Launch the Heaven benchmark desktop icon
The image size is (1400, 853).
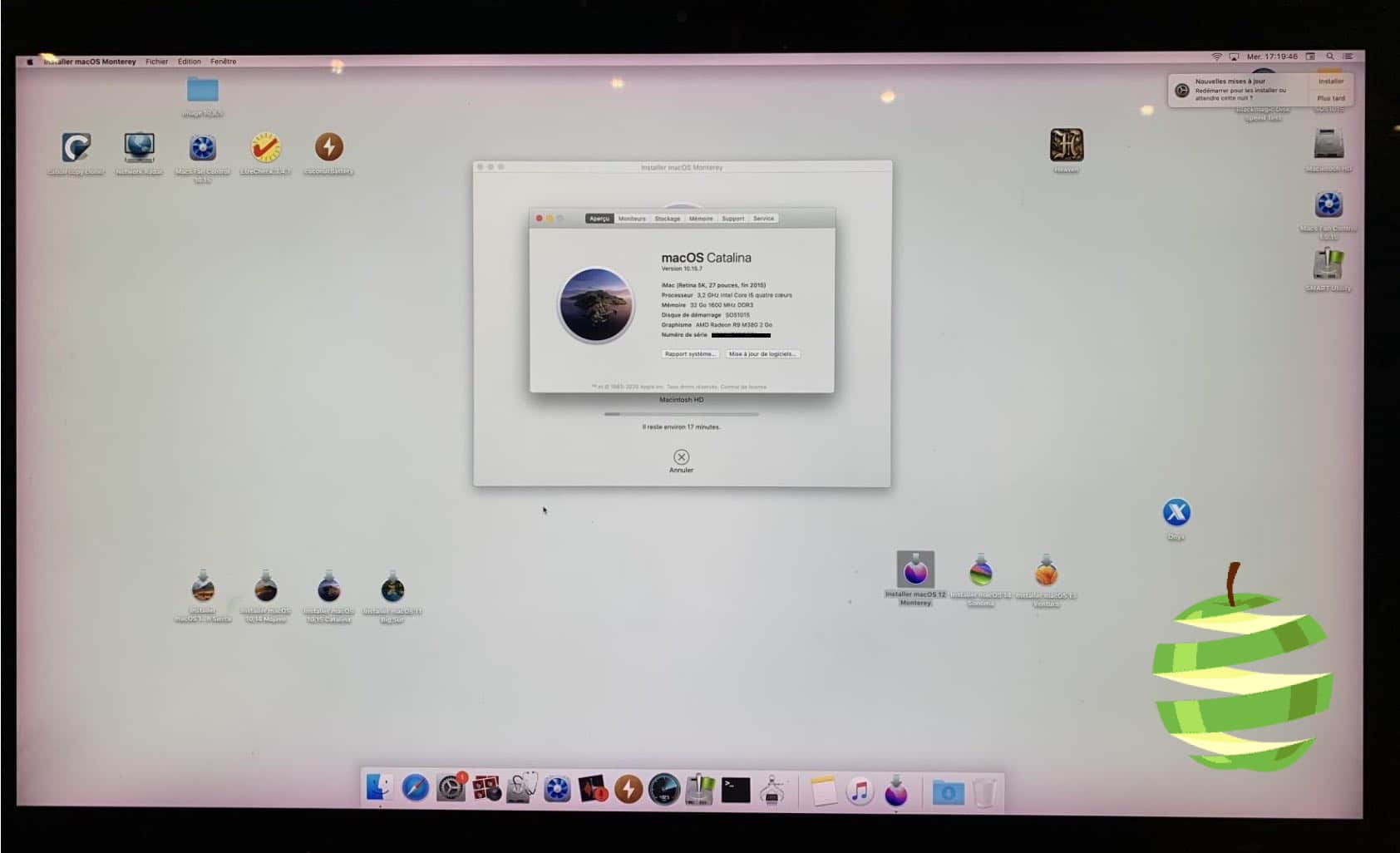point(1066,145)
